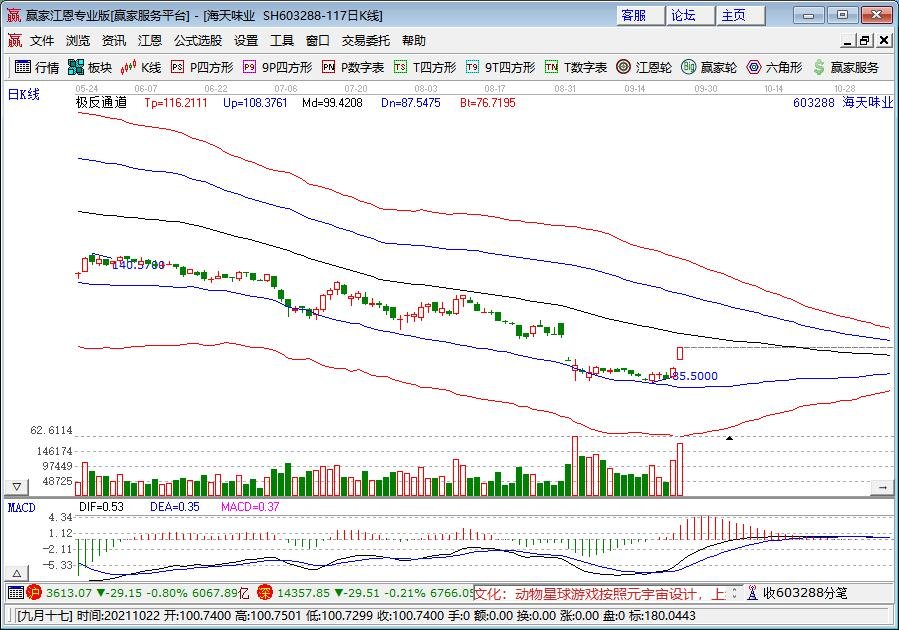The height and width of the screenshot is (630, 899).
Task: Click the DIF=0.53 value
Action: click(101, 507)
